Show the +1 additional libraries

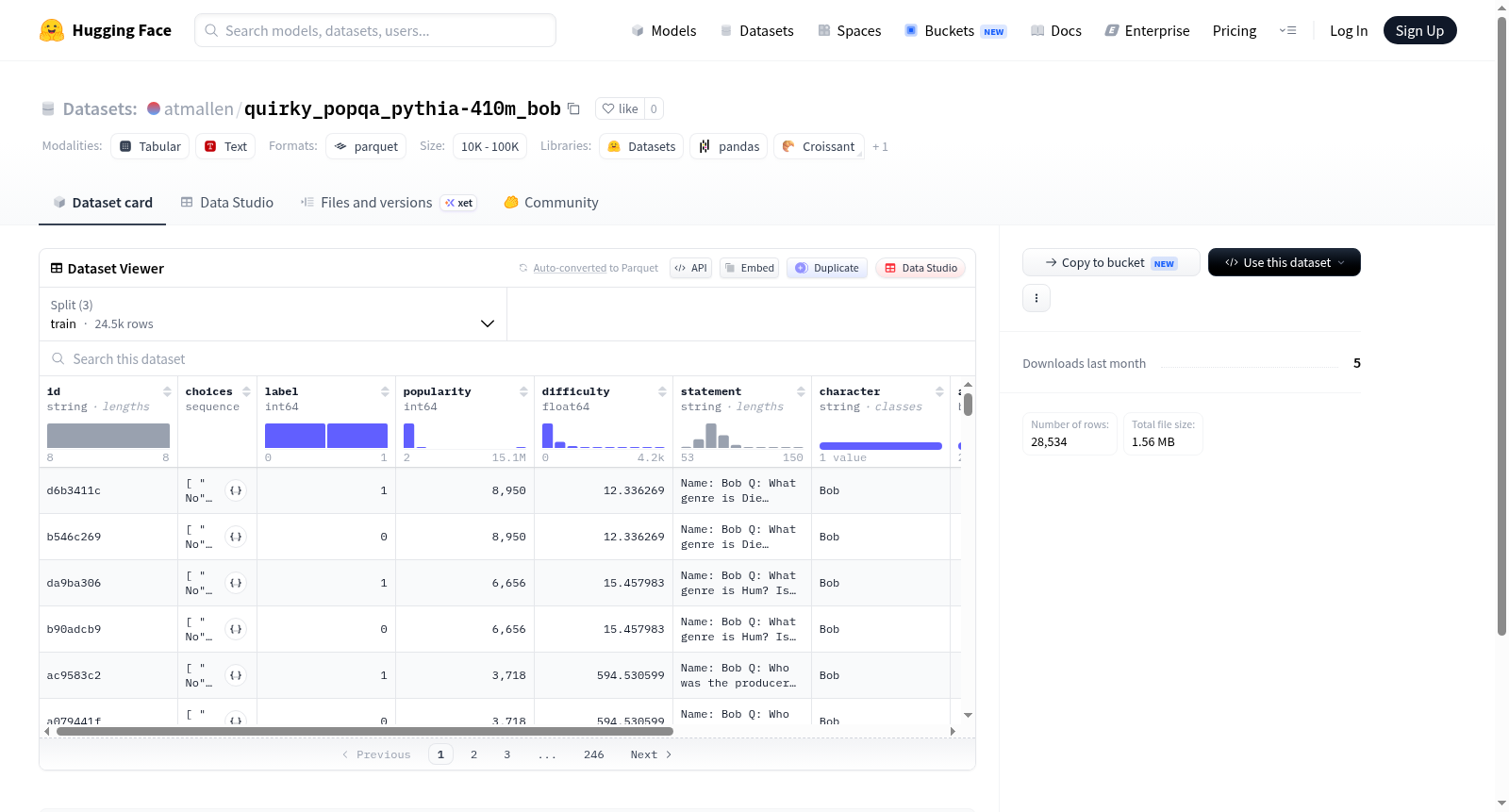pos(880,146)
